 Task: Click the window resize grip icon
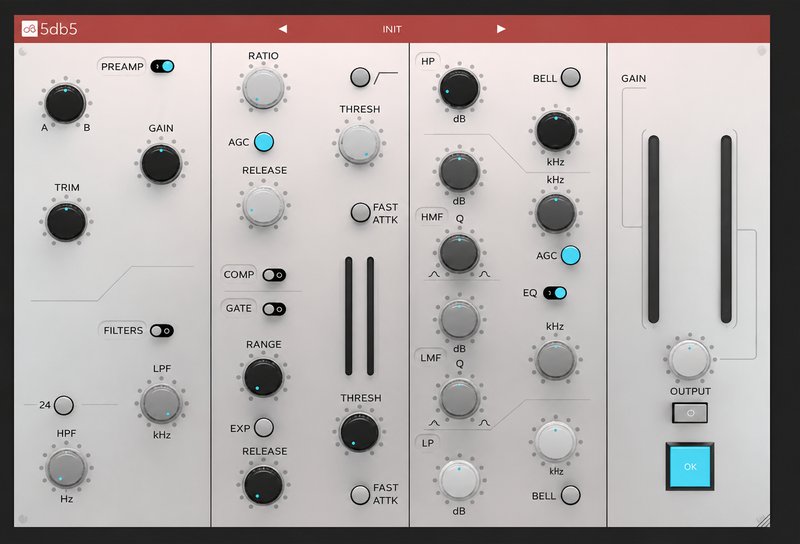point(763,520)
